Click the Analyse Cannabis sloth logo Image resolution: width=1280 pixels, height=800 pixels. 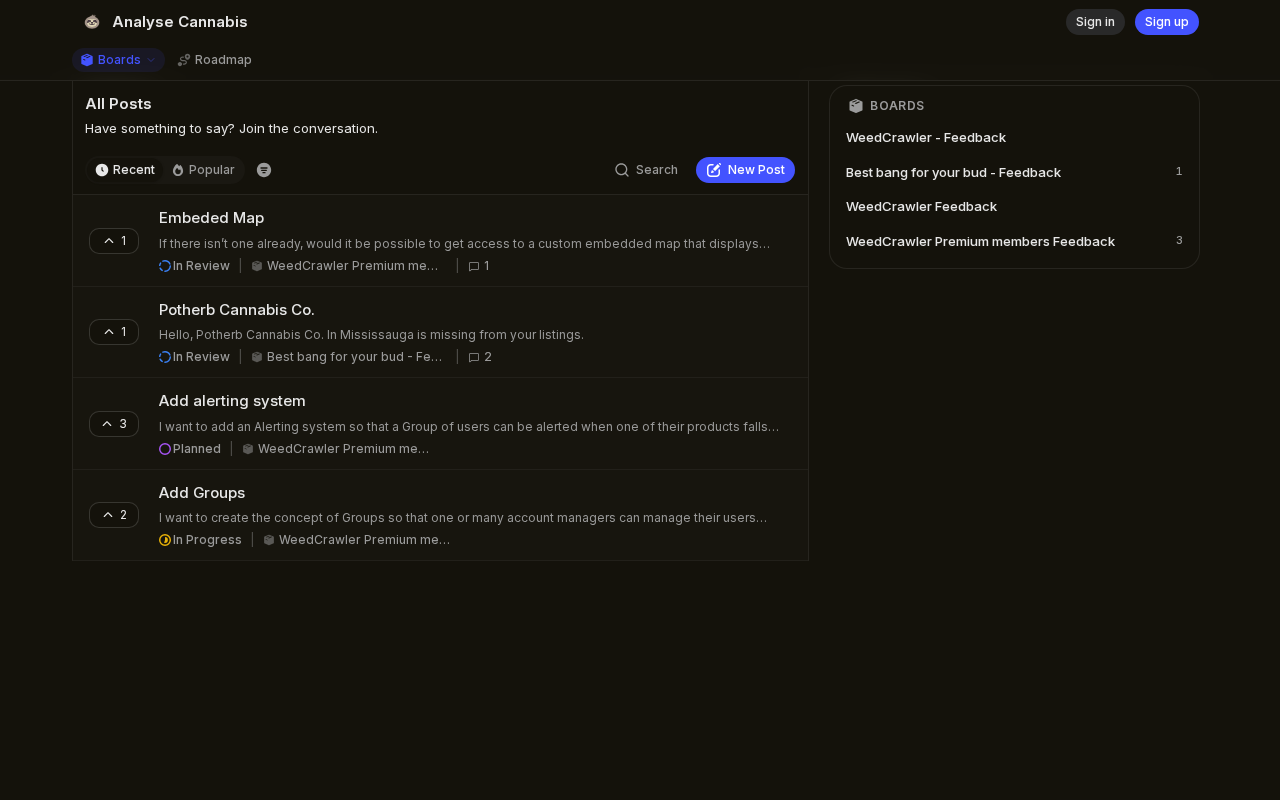92,22
